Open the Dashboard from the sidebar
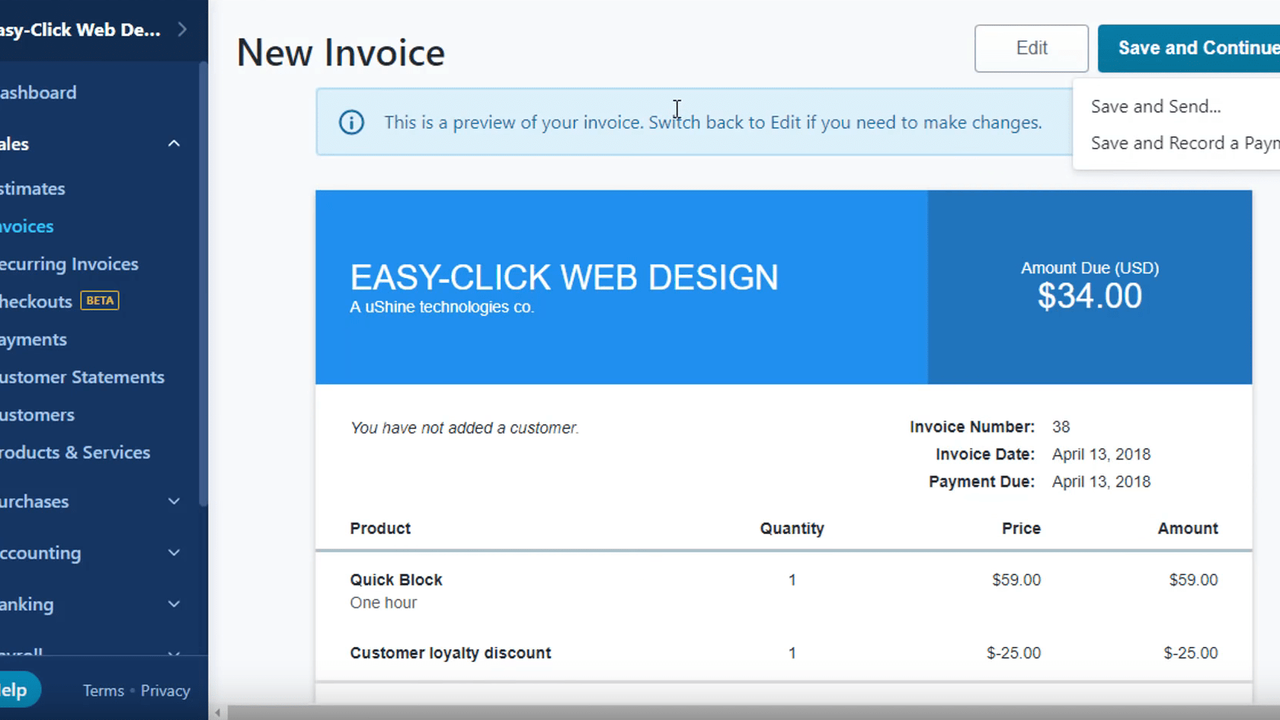The height and width of the screenshot is (720, 1280). point(38,92)
